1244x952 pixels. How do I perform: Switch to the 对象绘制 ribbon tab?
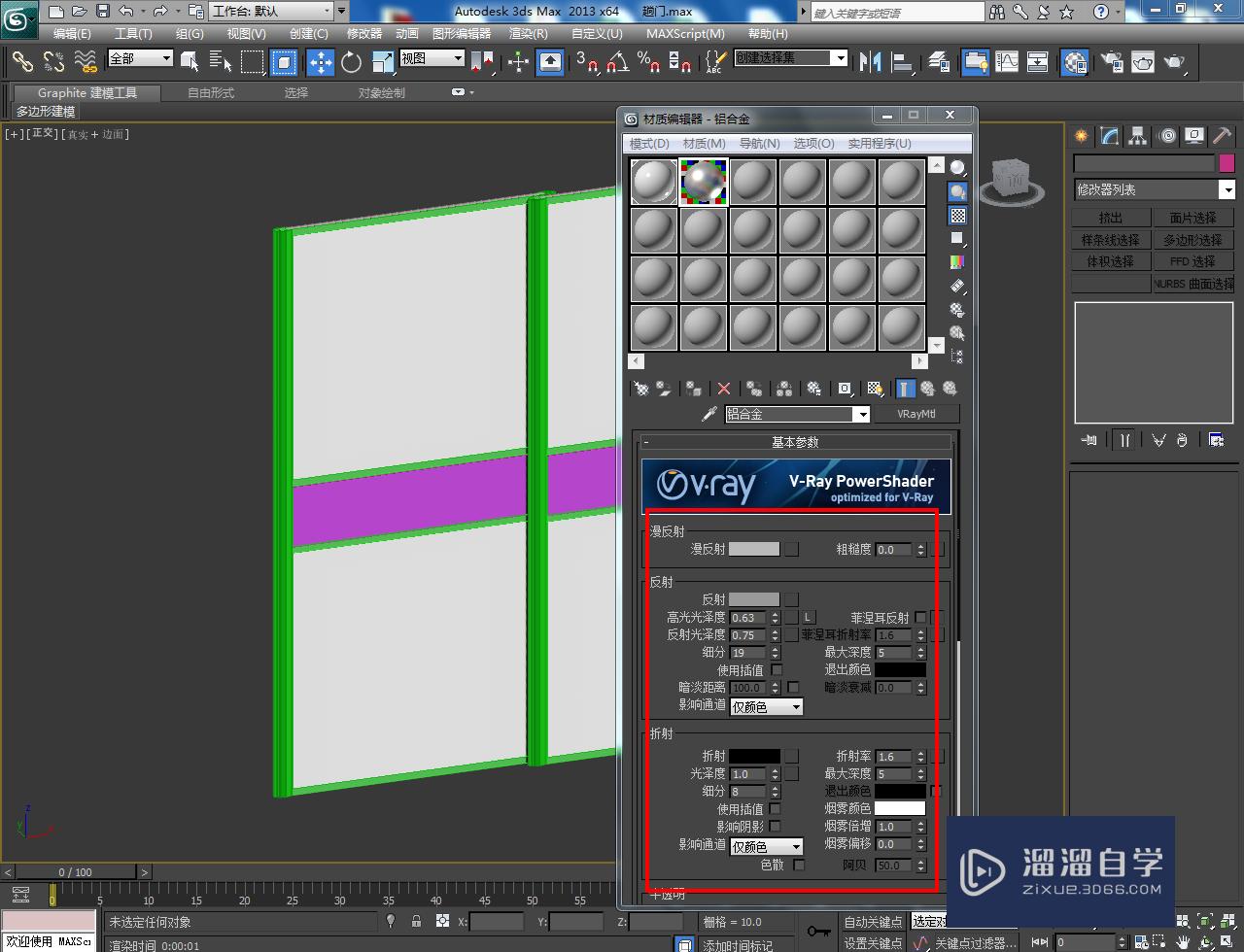pyautogui.click(x=382, y=93)
